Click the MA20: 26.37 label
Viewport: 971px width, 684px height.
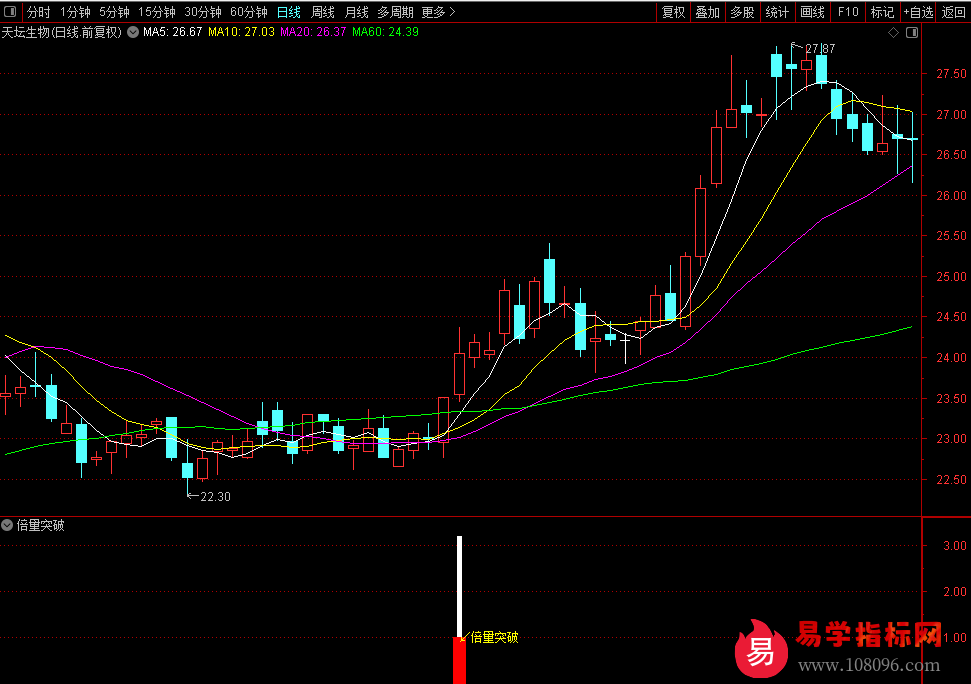(313, 32)
